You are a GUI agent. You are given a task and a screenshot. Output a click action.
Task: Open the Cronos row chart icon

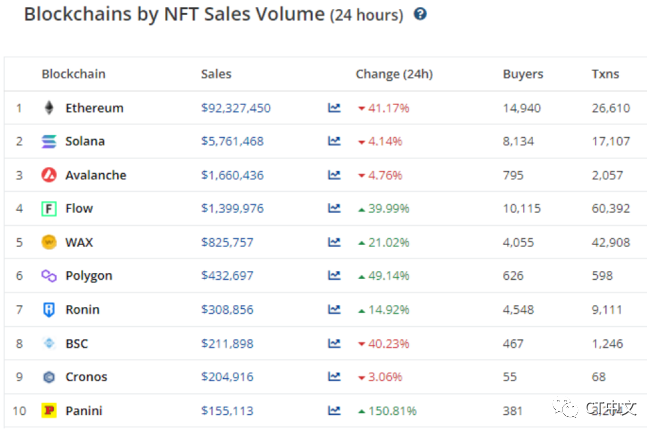click(334, 377)
